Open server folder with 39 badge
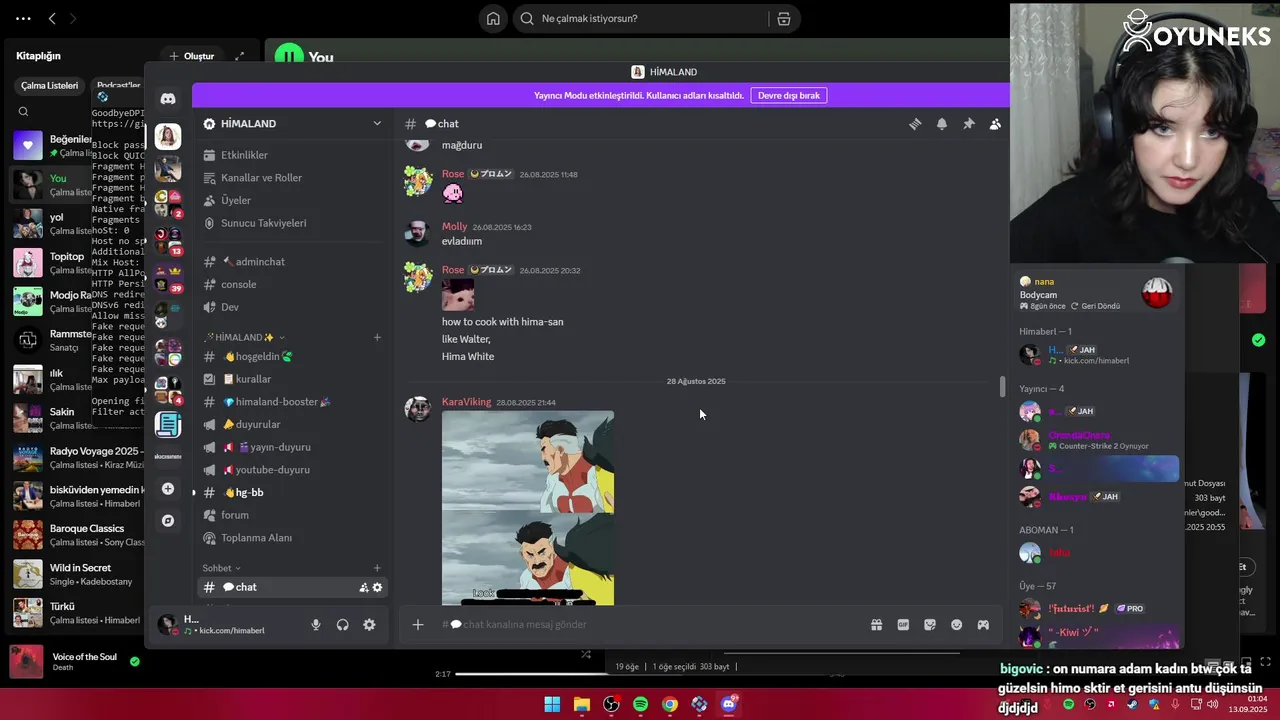The image size is (1280, 720). point(168,279)
